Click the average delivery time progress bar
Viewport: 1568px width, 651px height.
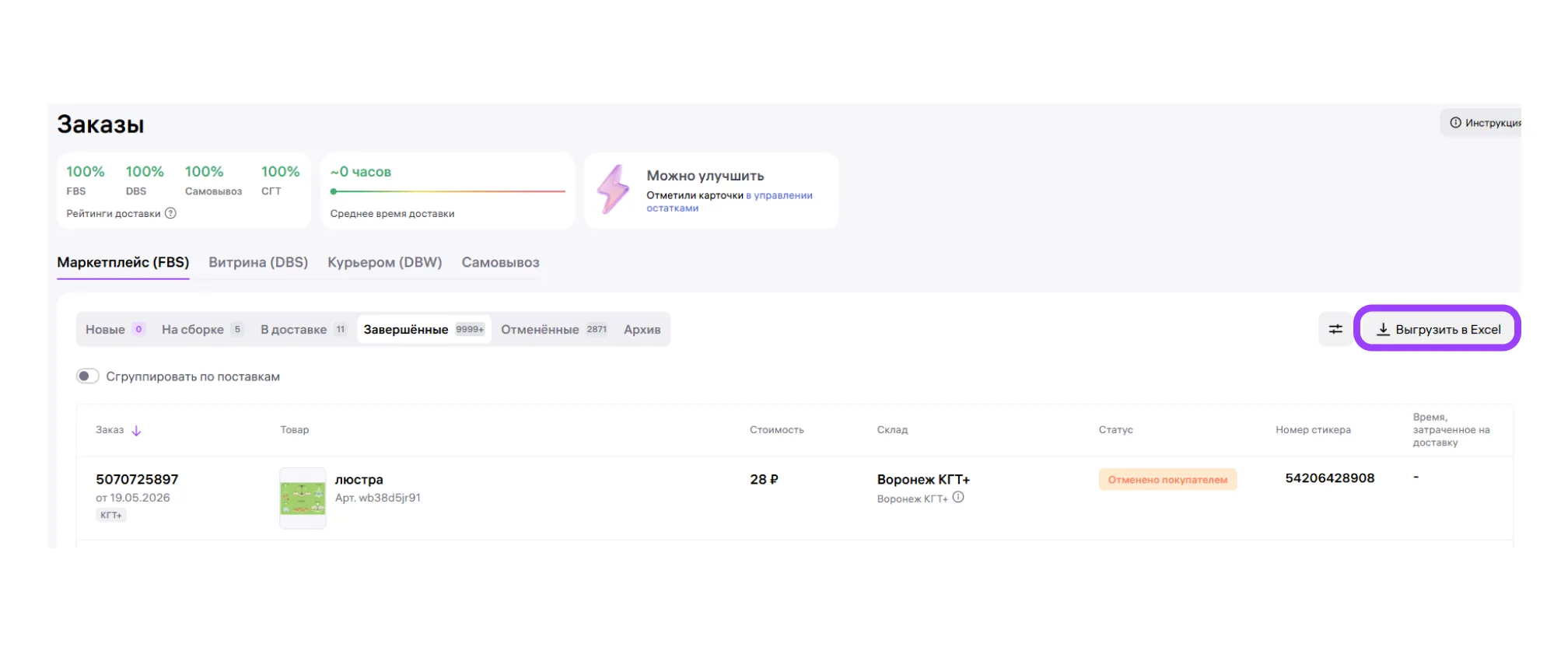pos(447,191)
